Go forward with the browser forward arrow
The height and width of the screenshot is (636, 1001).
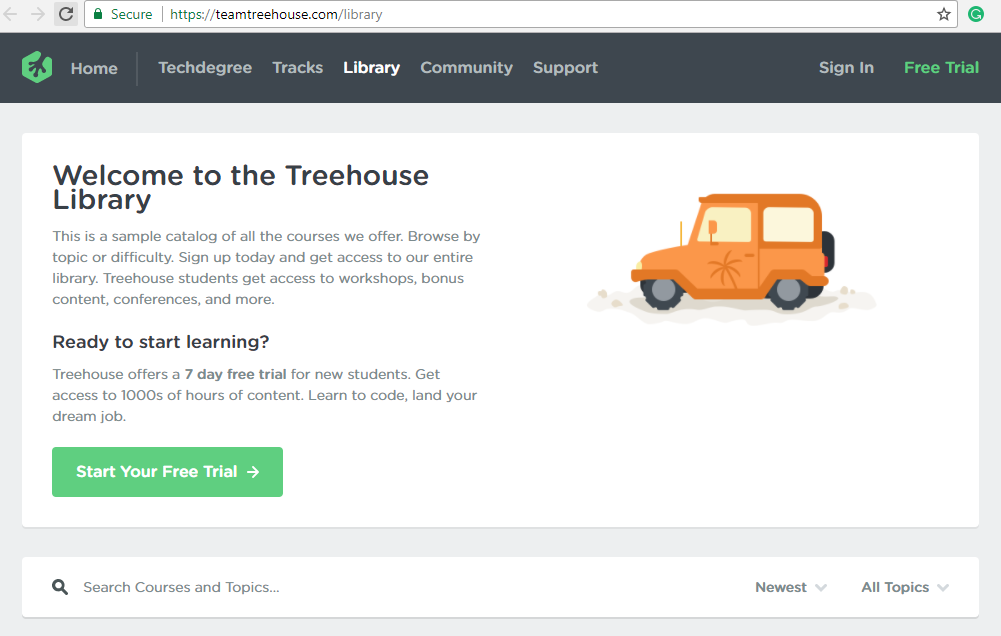[x=38, y=14]
